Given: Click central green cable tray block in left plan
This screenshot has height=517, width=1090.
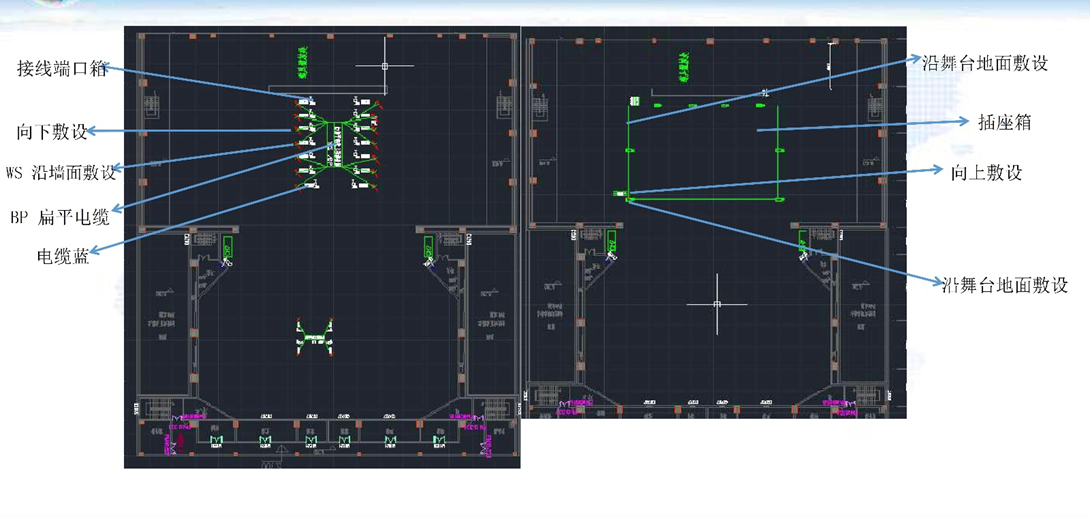Looking at the screenshot, I should (334, 144).
